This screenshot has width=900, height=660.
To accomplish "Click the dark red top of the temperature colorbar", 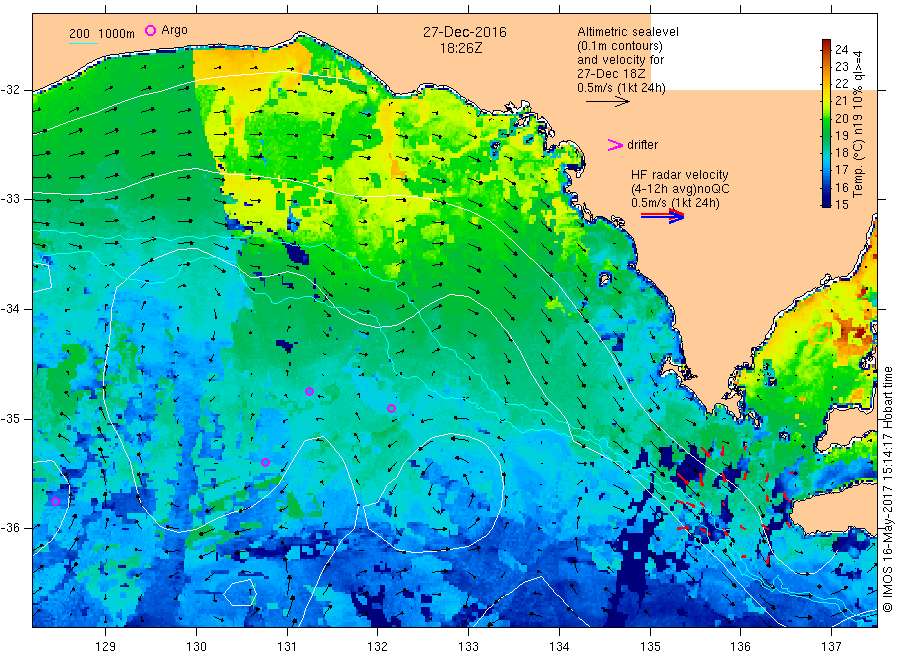I will point(827,44).
